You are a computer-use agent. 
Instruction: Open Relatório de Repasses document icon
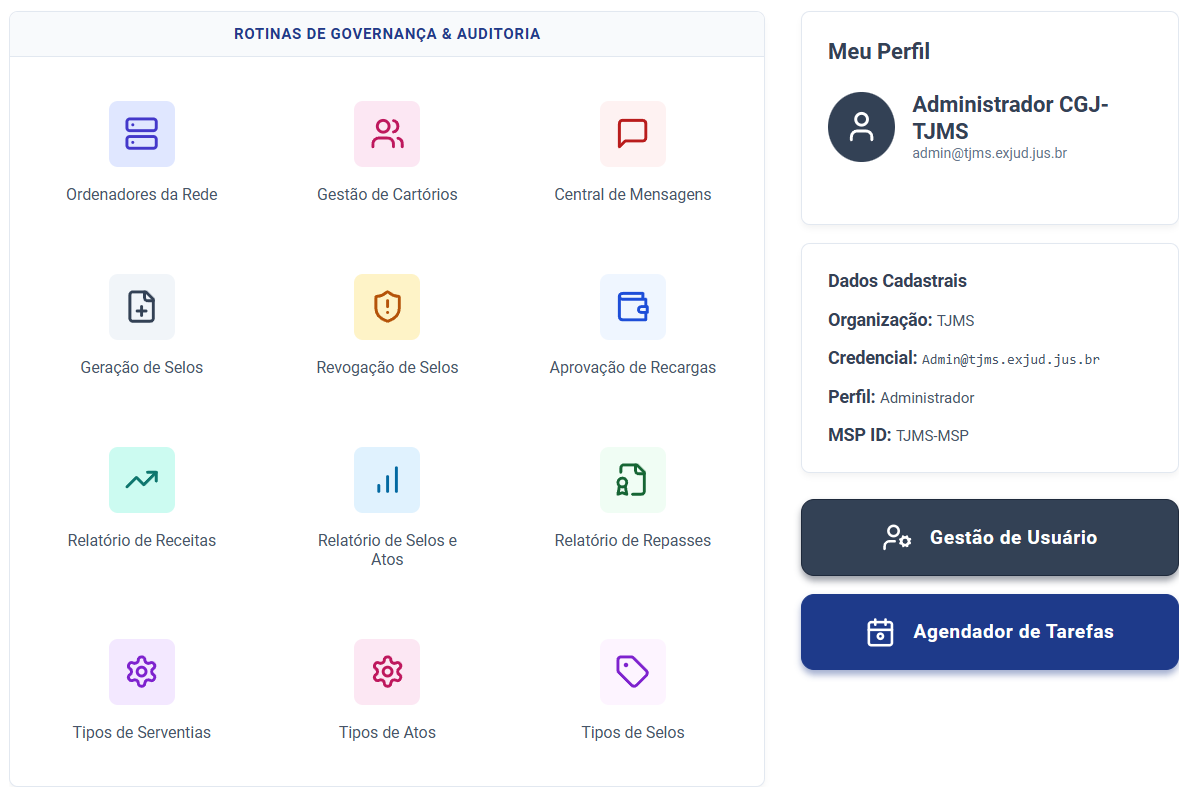click(x=632, y=480)
